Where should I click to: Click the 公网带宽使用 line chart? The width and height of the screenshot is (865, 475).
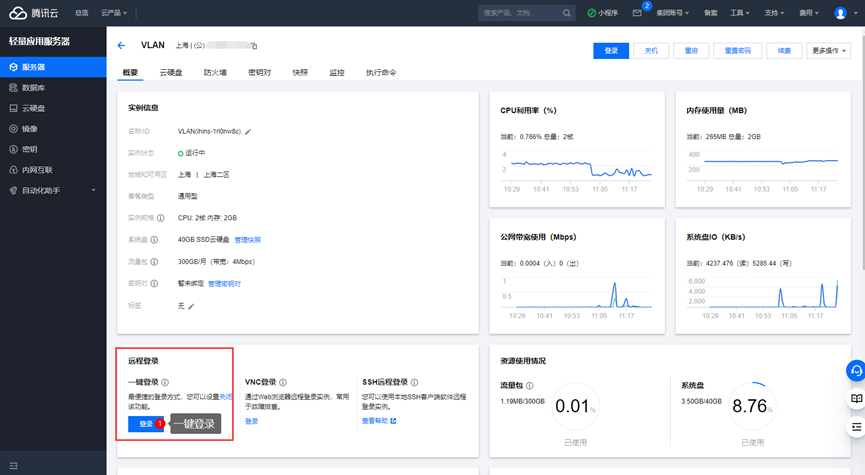577,298
